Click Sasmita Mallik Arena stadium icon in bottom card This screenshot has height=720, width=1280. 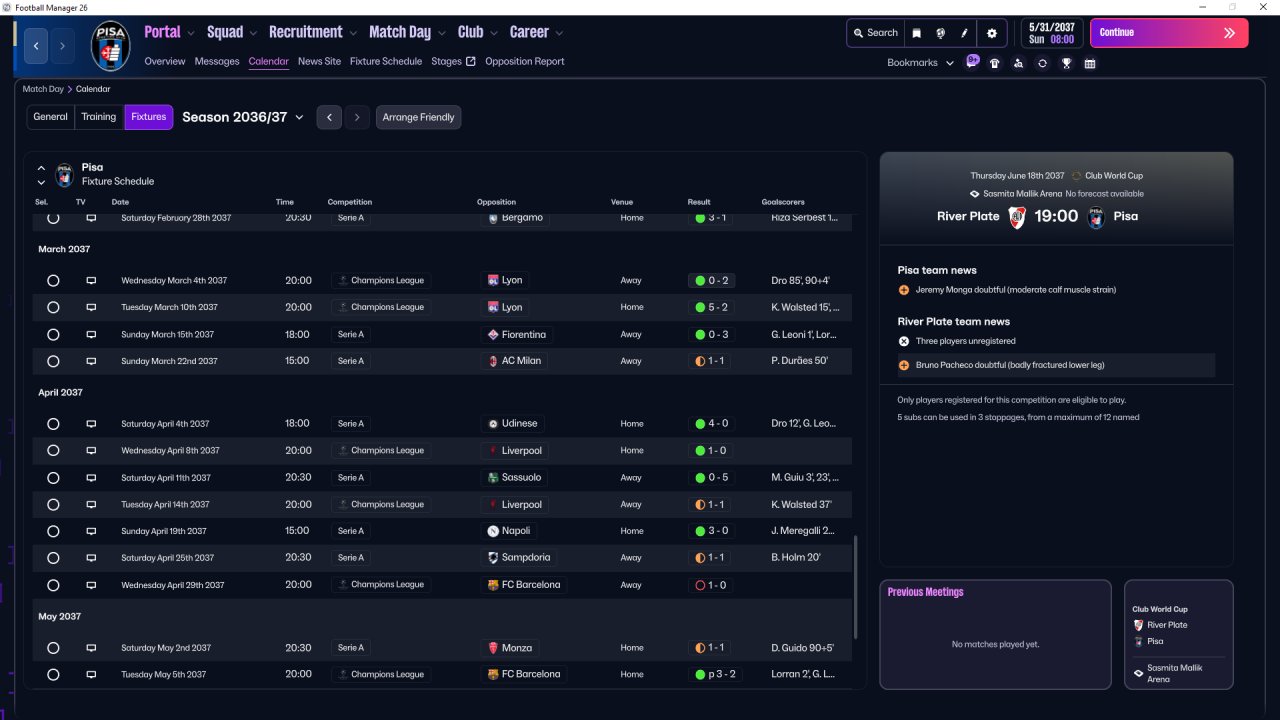[1138, 673]
